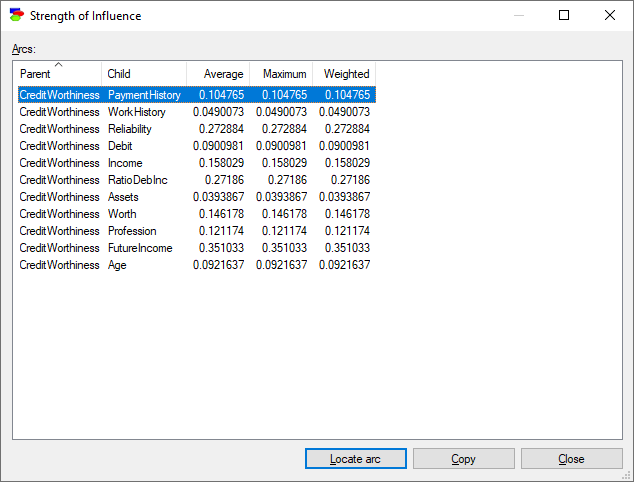The image size is (634, 482).
Task: Click maximum value 0.272884
Action: coord(284,129)
